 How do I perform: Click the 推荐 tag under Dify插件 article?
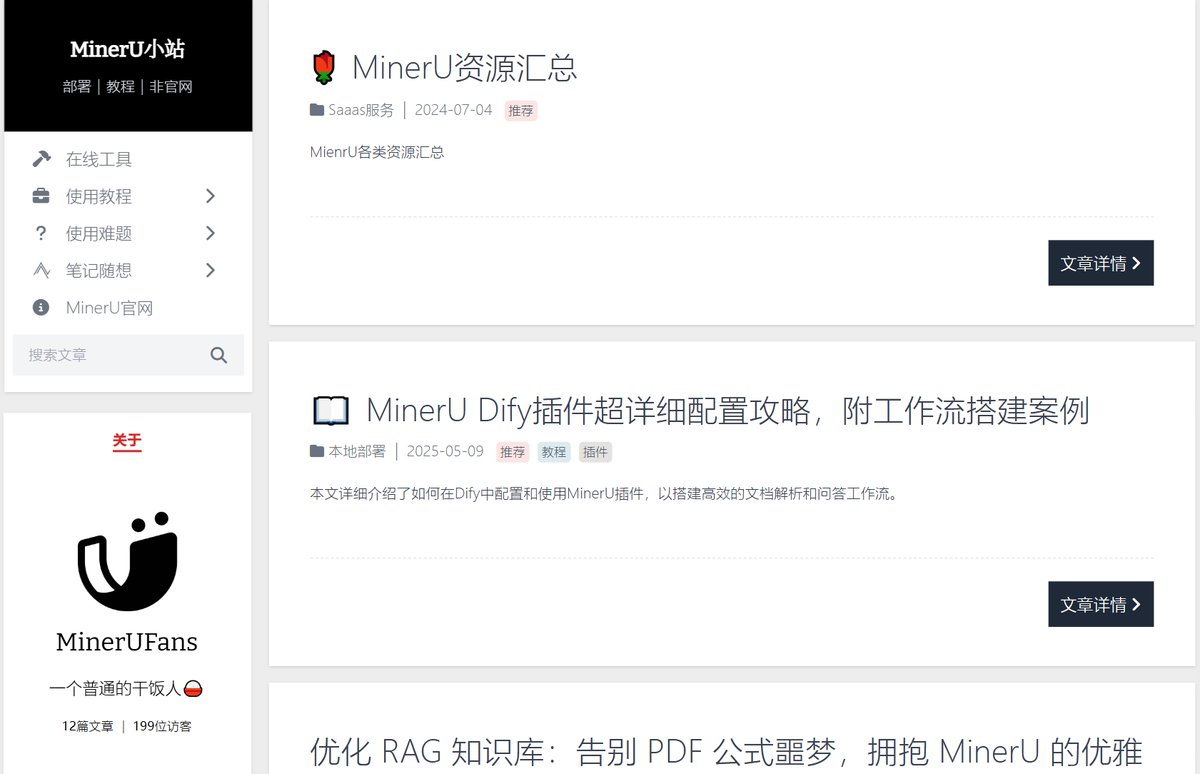point(512,452)
